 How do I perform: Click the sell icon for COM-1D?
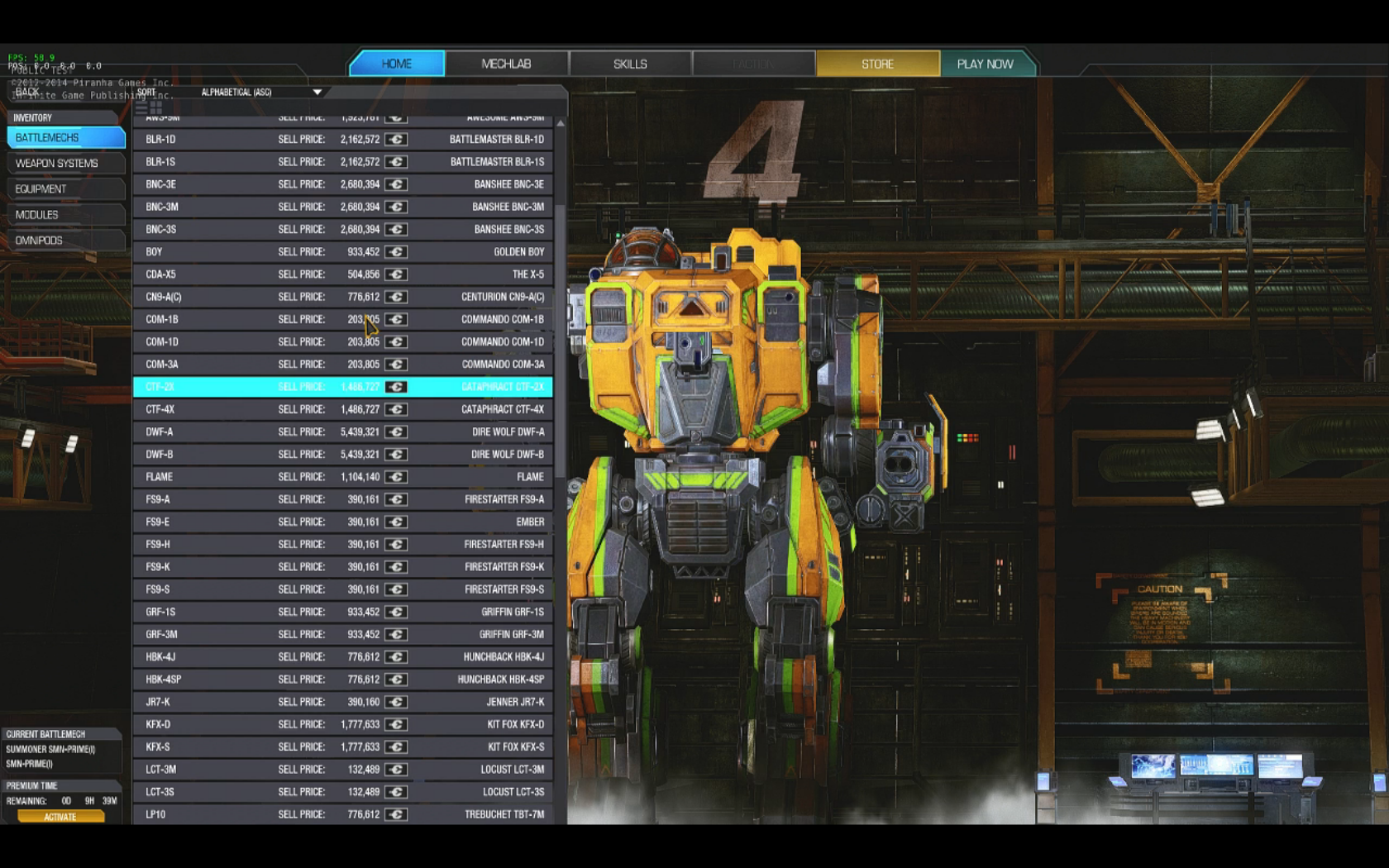point(396,341)
